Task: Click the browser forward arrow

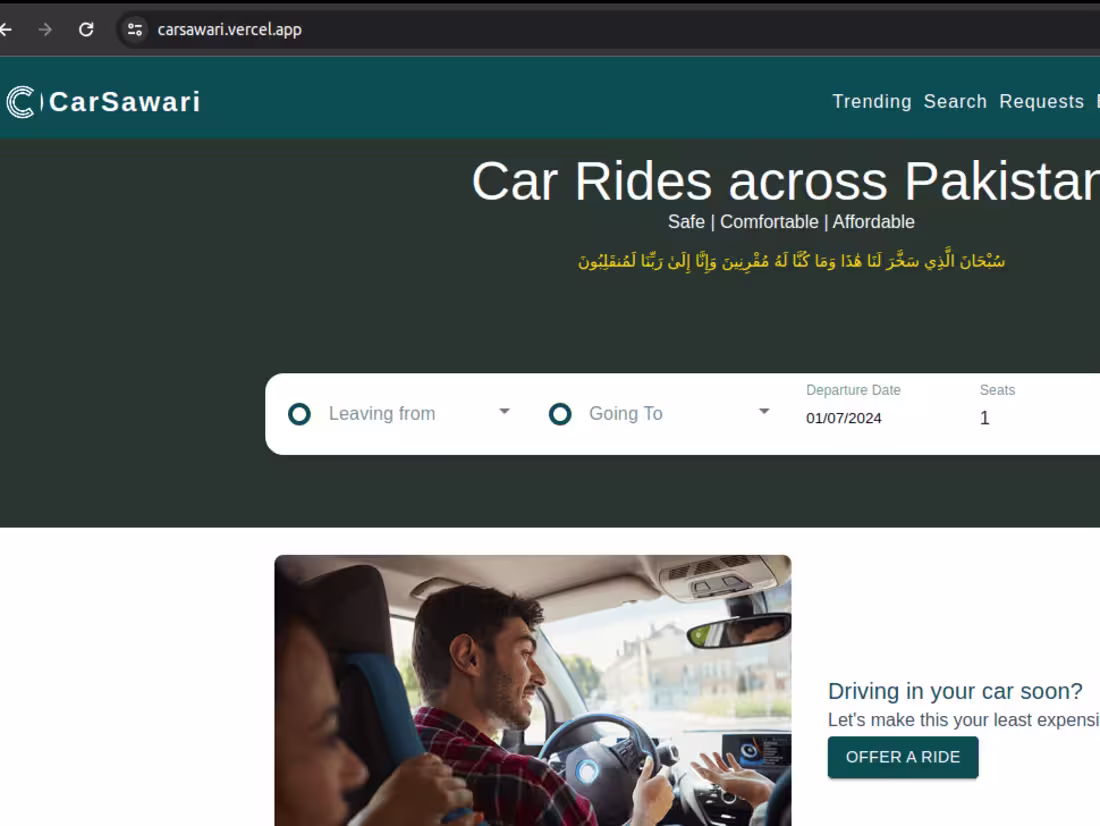Action: pos(44,29)
